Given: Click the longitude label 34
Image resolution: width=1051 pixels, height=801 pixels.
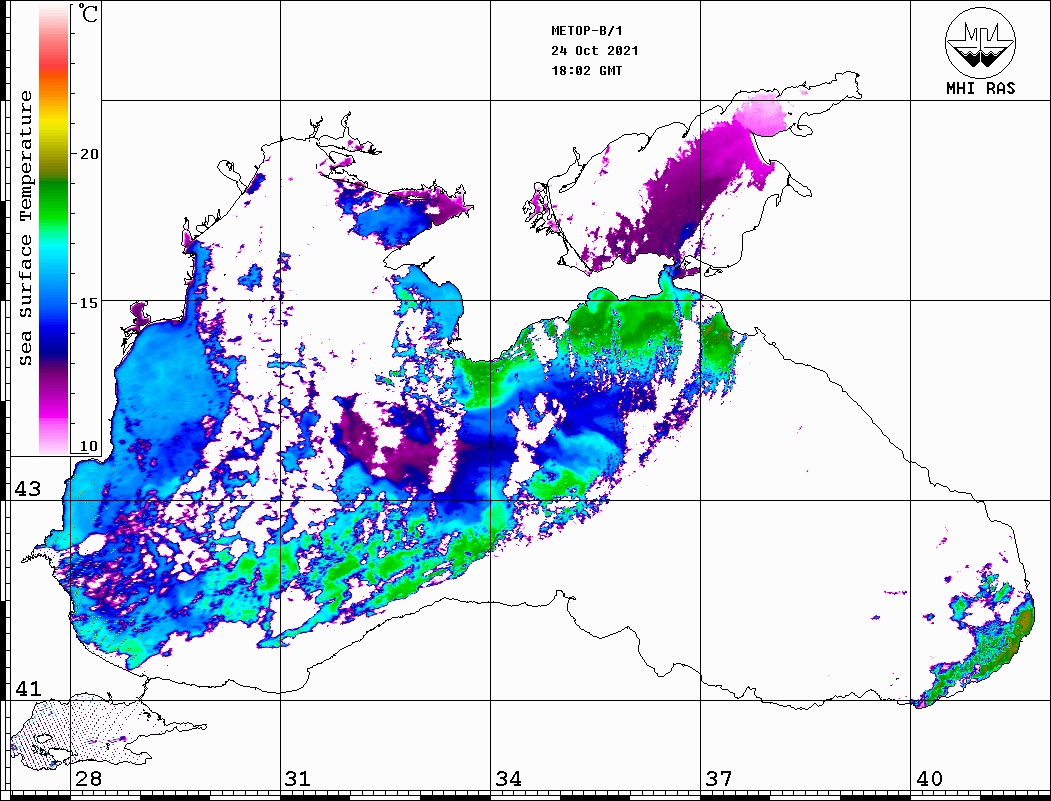Looking at the screenshot, I should click(x=509, y=778).
